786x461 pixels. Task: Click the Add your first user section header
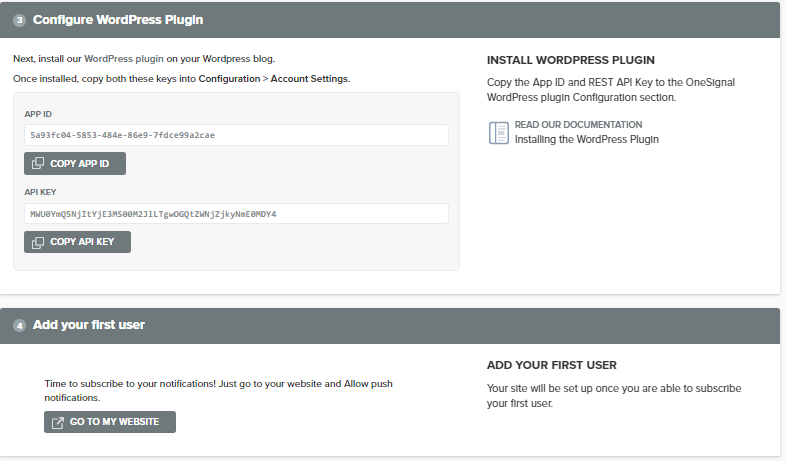pos(89,325)
